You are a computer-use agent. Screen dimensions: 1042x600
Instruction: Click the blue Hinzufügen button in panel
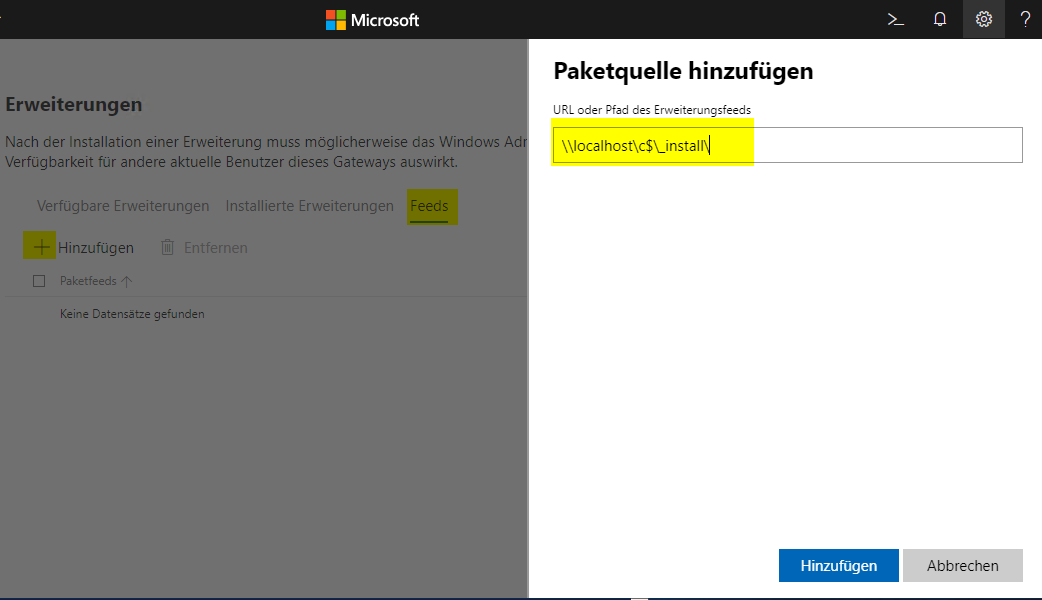tap(838, 565)
